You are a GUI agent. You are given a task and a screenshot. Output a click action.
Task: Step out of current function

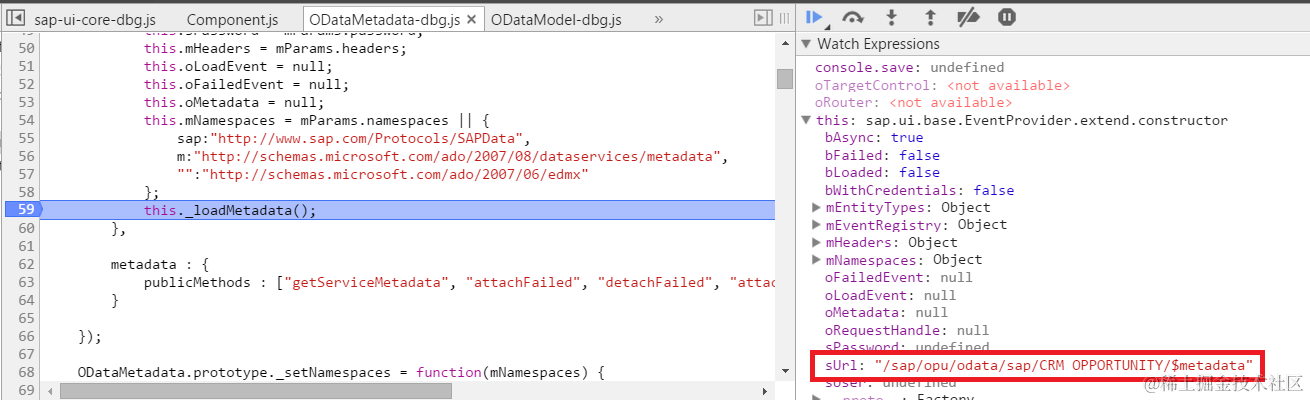[x=930, y=17]
